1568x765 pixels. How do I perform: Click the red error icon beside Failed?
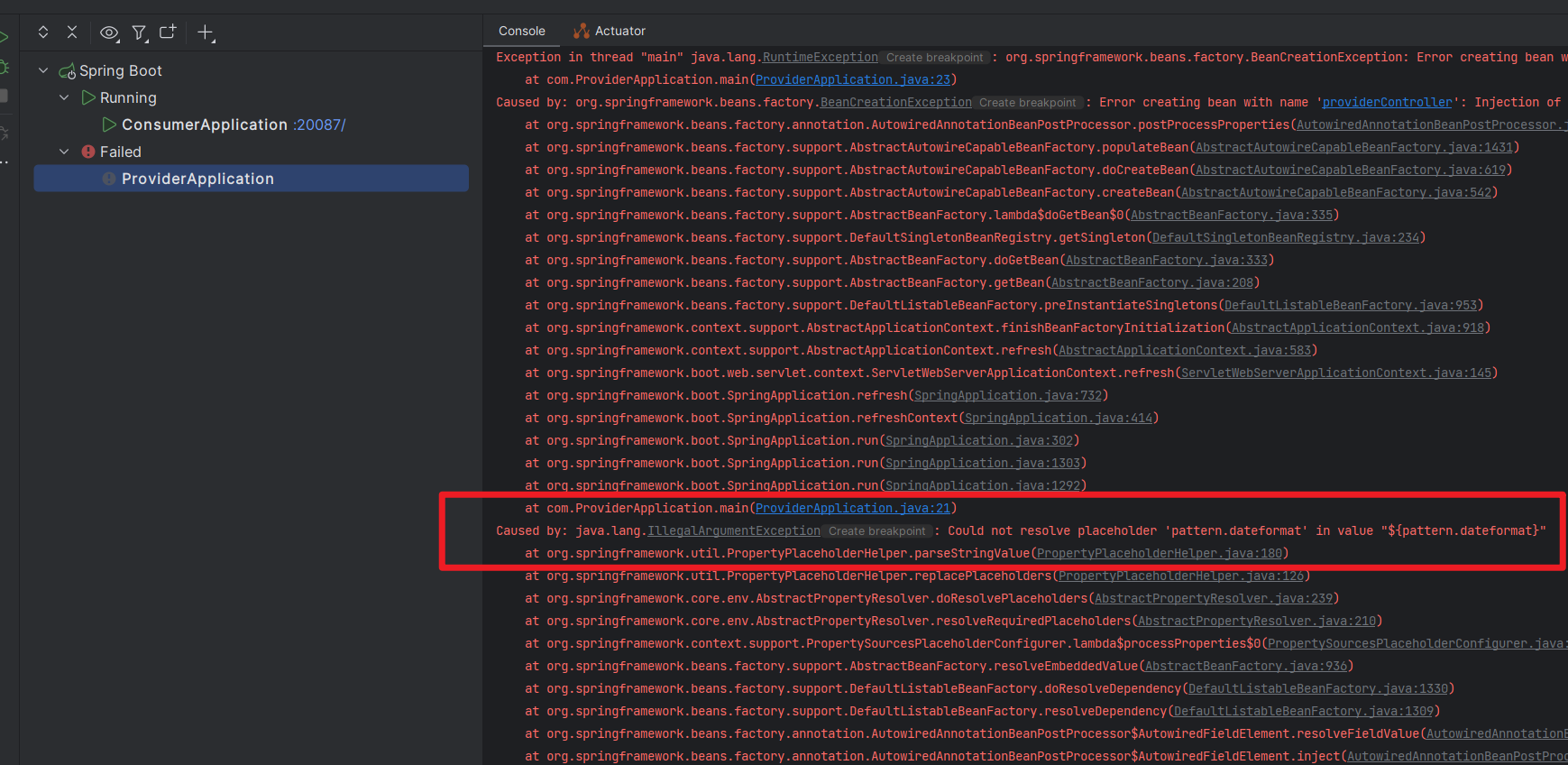pyautogui.click(x=88, y=152)
